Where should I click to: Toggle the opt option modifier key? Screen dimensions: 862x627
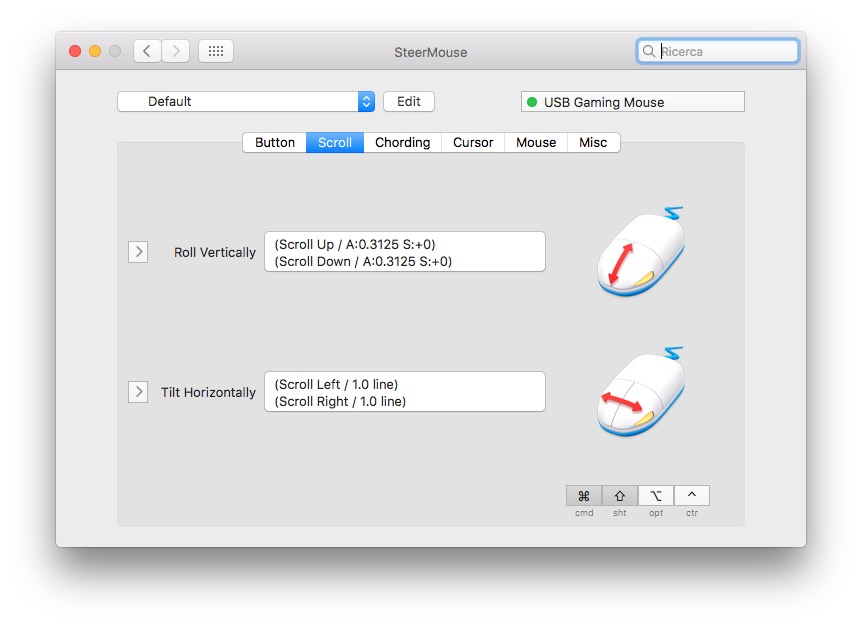point(656,496)
